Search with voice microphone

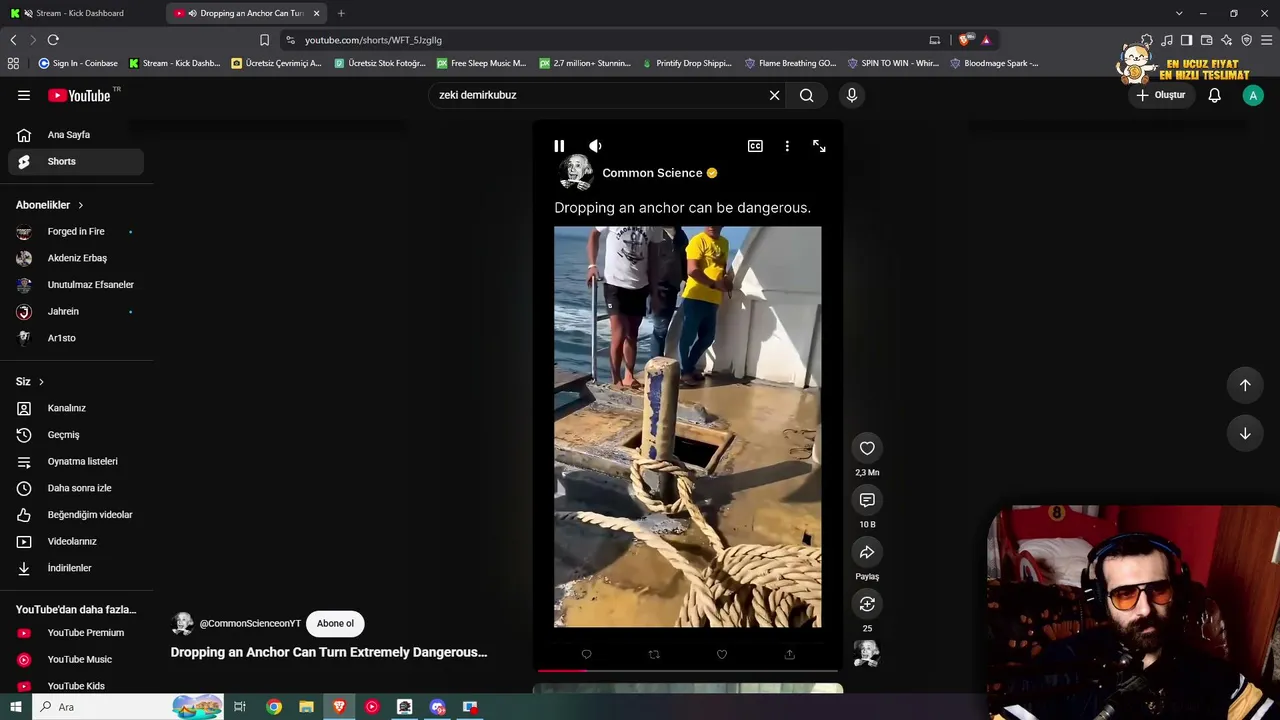click(x=851, y=95)
